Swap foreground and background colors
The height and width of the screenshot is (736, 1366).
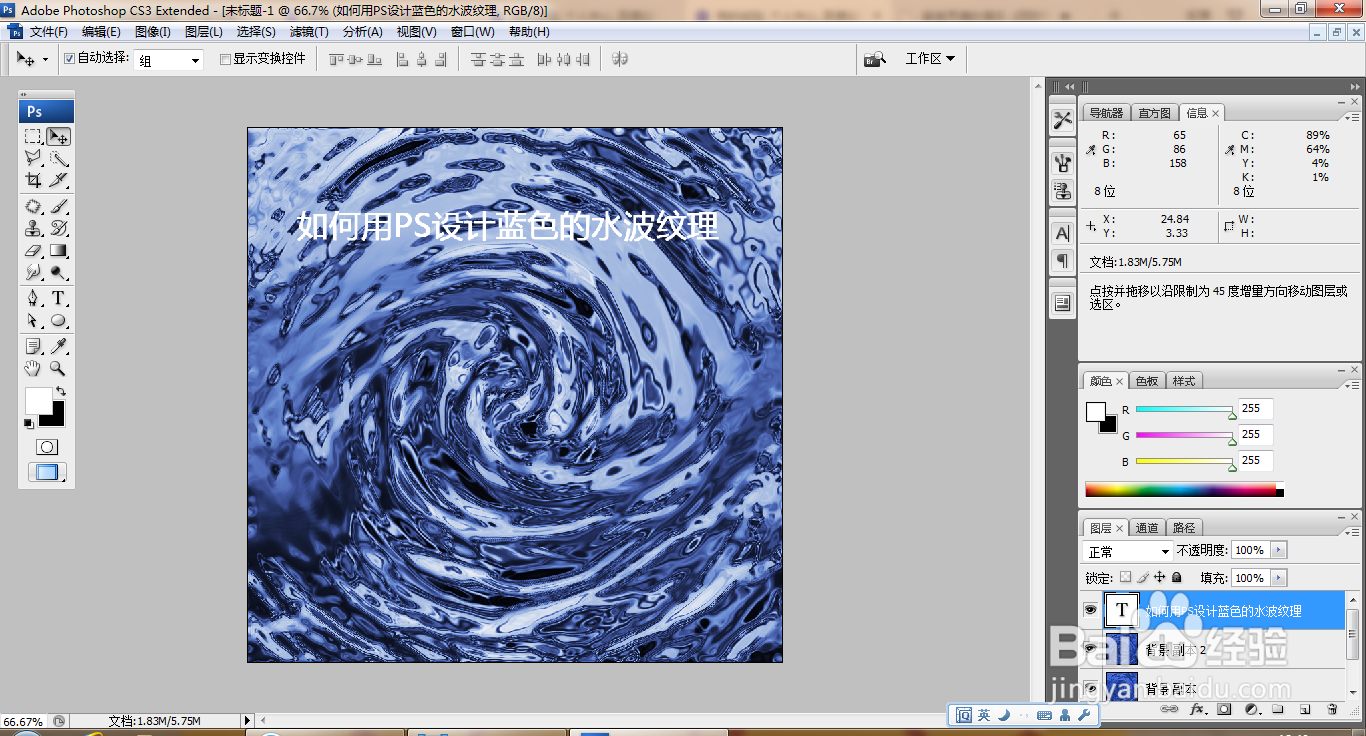coord(60,391)
